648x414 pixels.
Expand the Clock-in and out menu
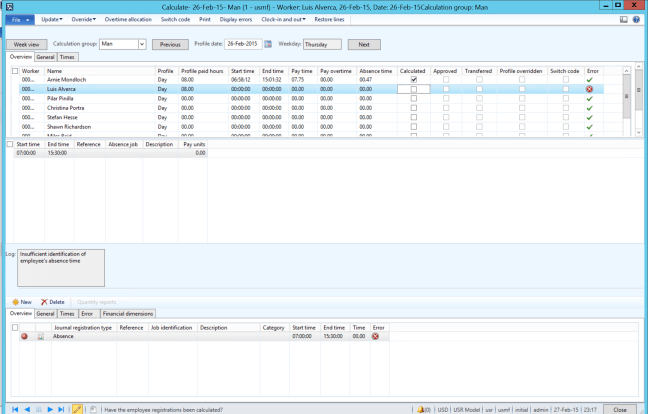[x=282, y=19]
